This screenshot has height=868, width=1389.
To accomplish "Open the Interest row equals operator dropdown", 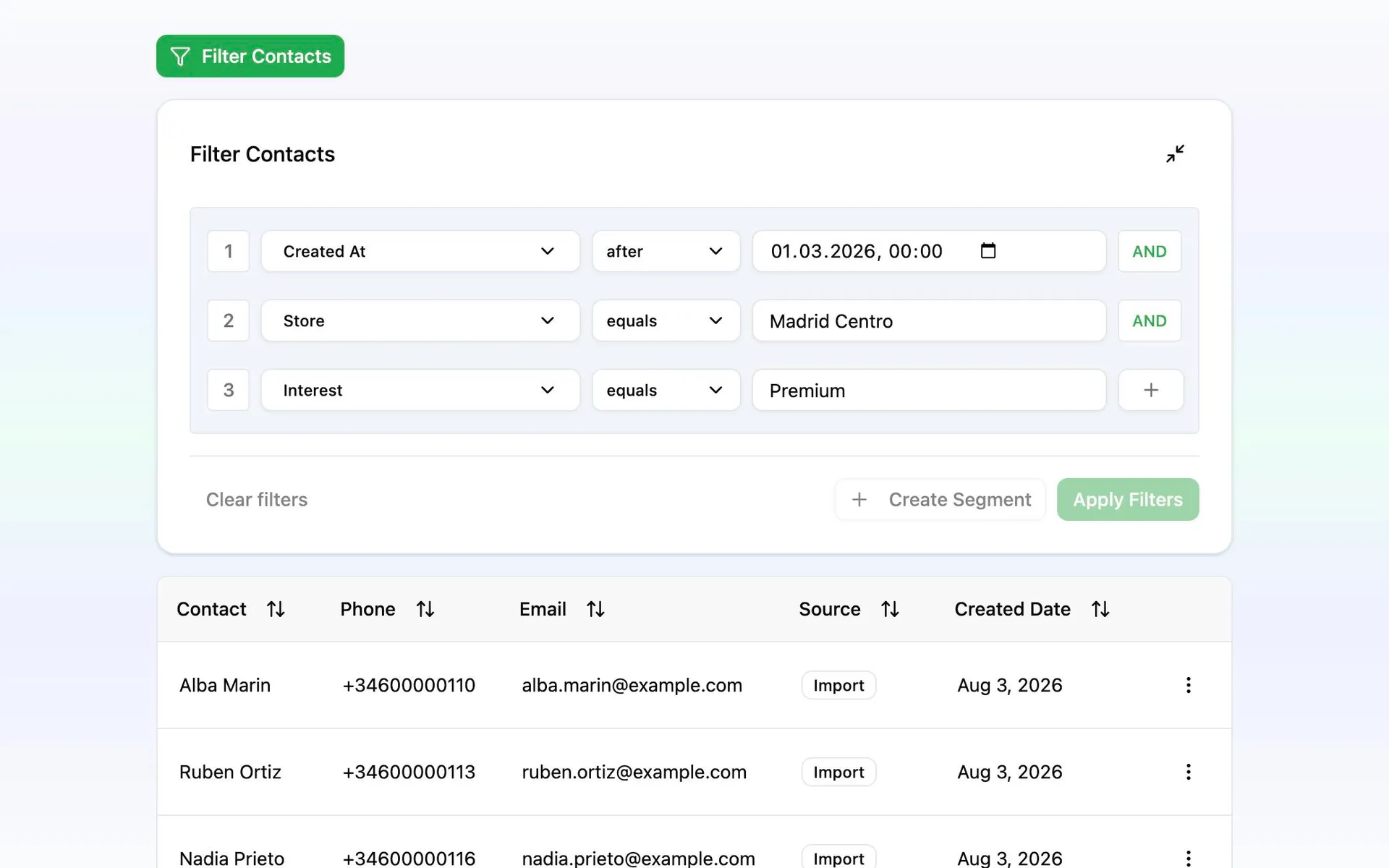I will point(666,390).
